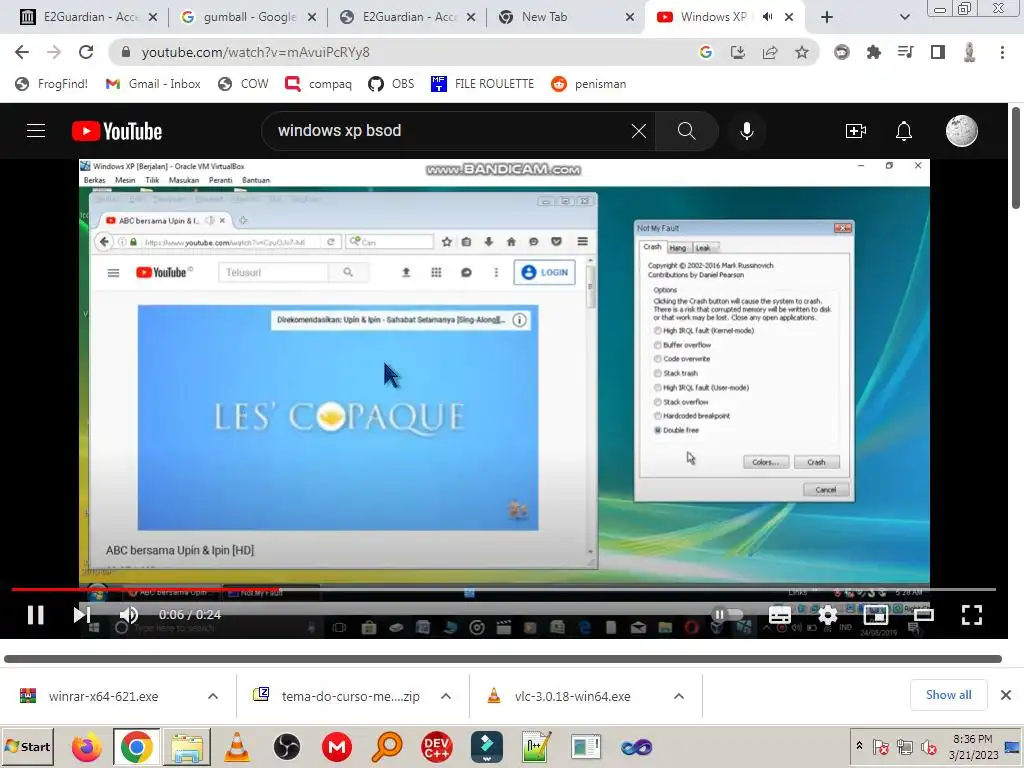This screenshot has width=1024, height=768.
Task: Go back with the browser back arrow
Action: pyautogui.click(x=22, y=52)
